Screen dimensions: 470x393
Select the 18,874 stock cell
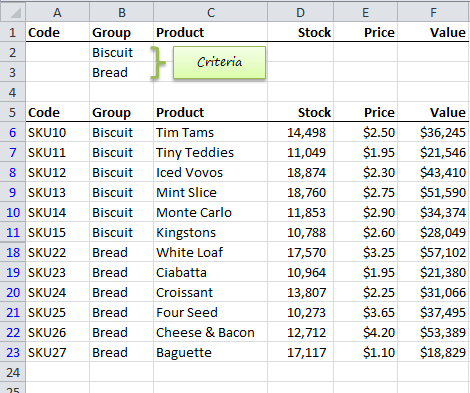click(300, 172)
